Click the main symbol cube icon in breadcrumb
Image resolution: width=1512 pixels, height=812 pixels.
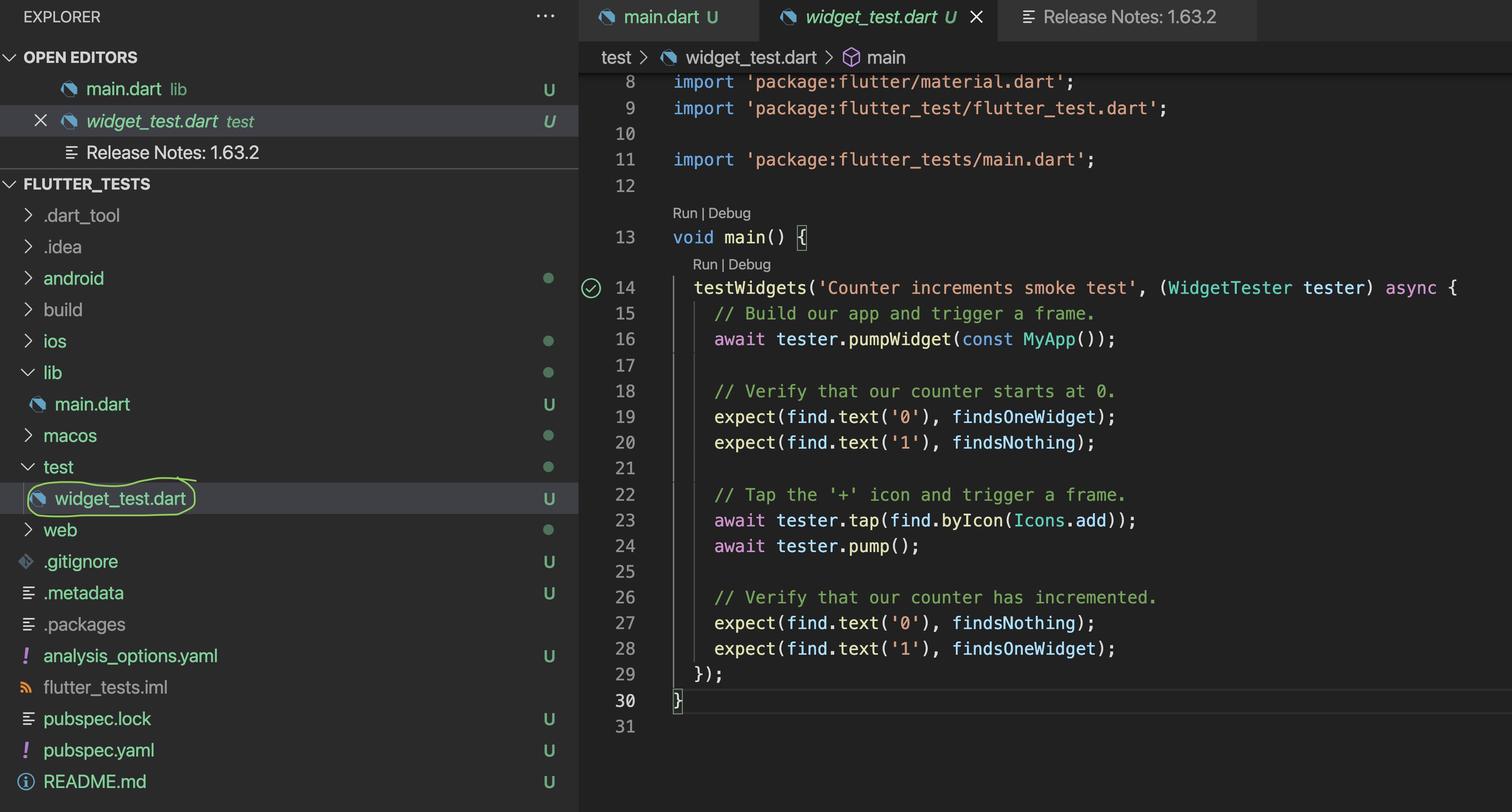[851, 58]
